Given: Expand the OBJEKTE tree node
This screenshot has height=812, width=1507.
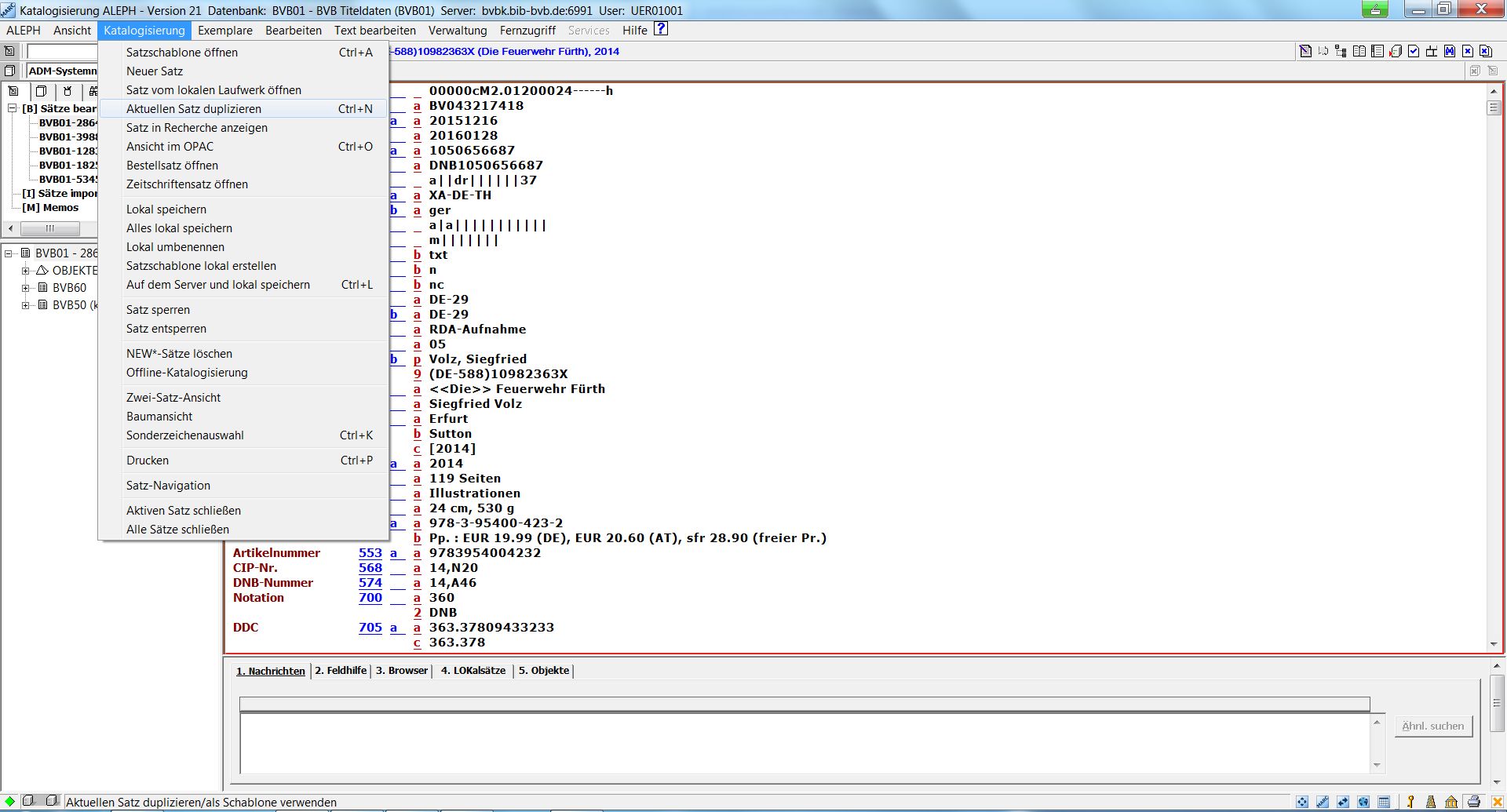Looking at the screenshot, I should pos(25,271).
